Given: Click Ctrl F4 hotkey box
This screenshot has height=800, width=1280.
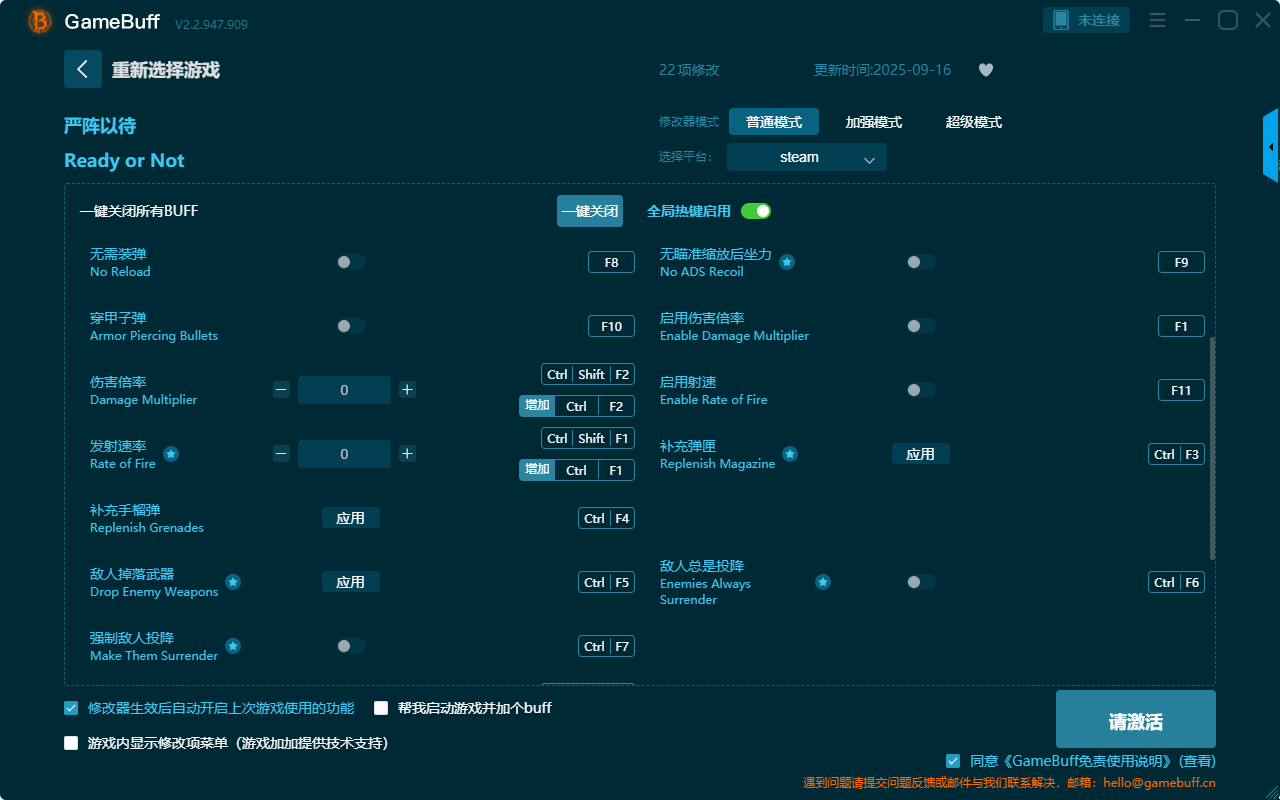Looking at the screenshot, I should click(x=606, y=518).
